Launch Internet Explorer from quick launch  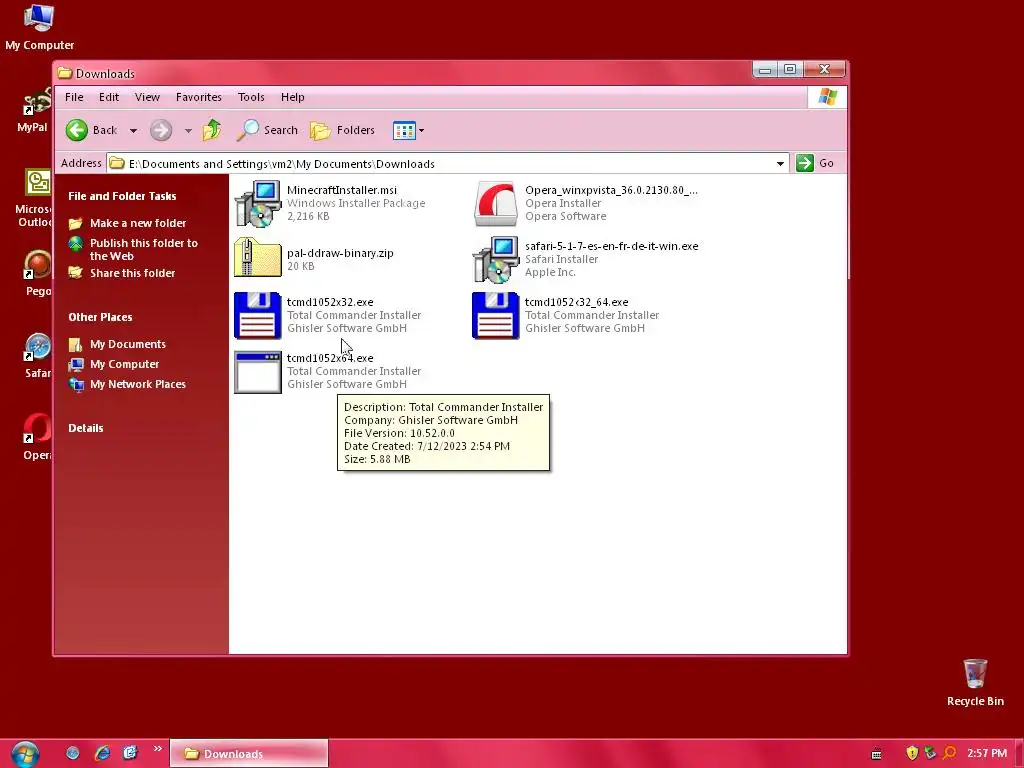click(x=102, y=753)
